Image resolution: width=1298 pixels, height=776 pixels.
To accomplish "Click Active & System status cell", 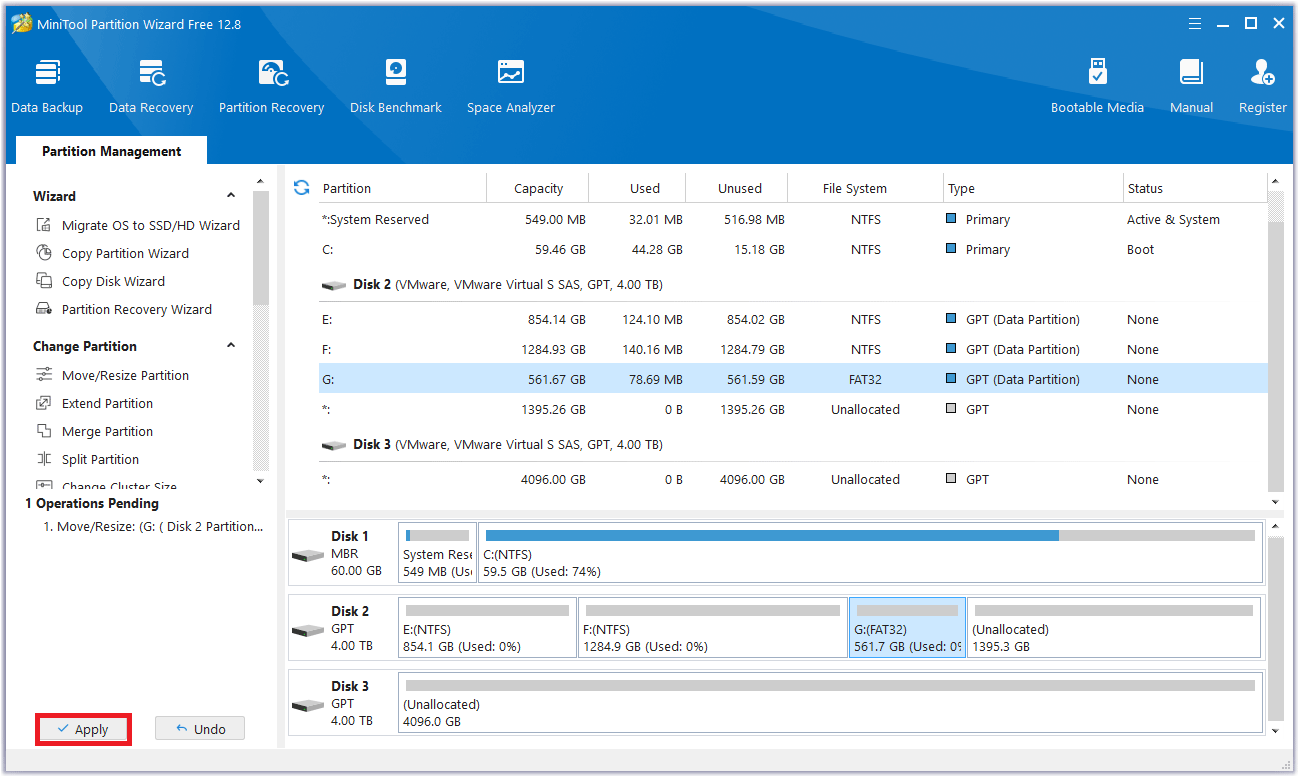I will (1173, 219).
